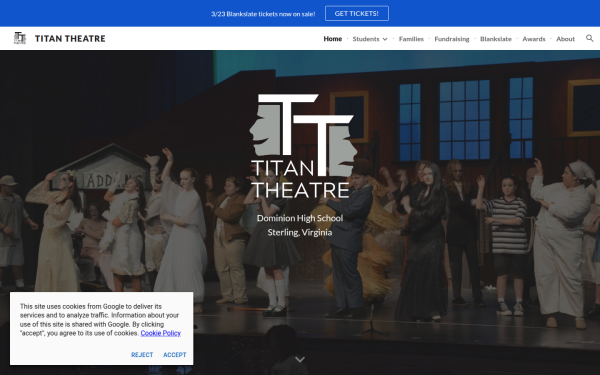Click the scroll-down chevron below the stage
The height and width of the screenshot is (375, 600).
[300, 359]
